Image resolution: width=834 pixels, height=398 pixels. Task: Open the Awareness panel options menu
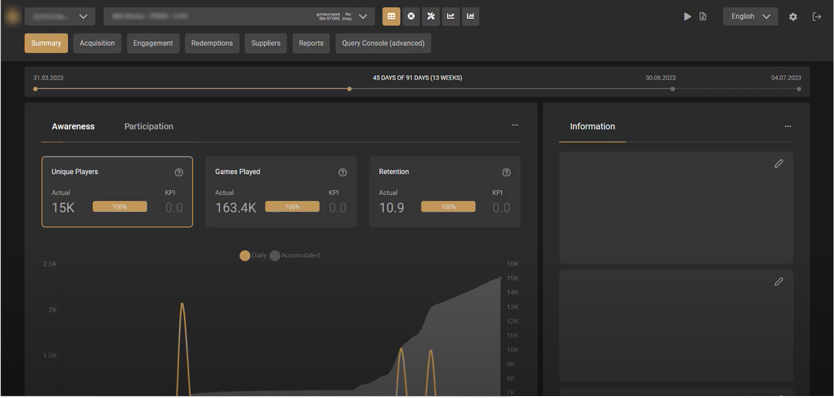point(515,125)
